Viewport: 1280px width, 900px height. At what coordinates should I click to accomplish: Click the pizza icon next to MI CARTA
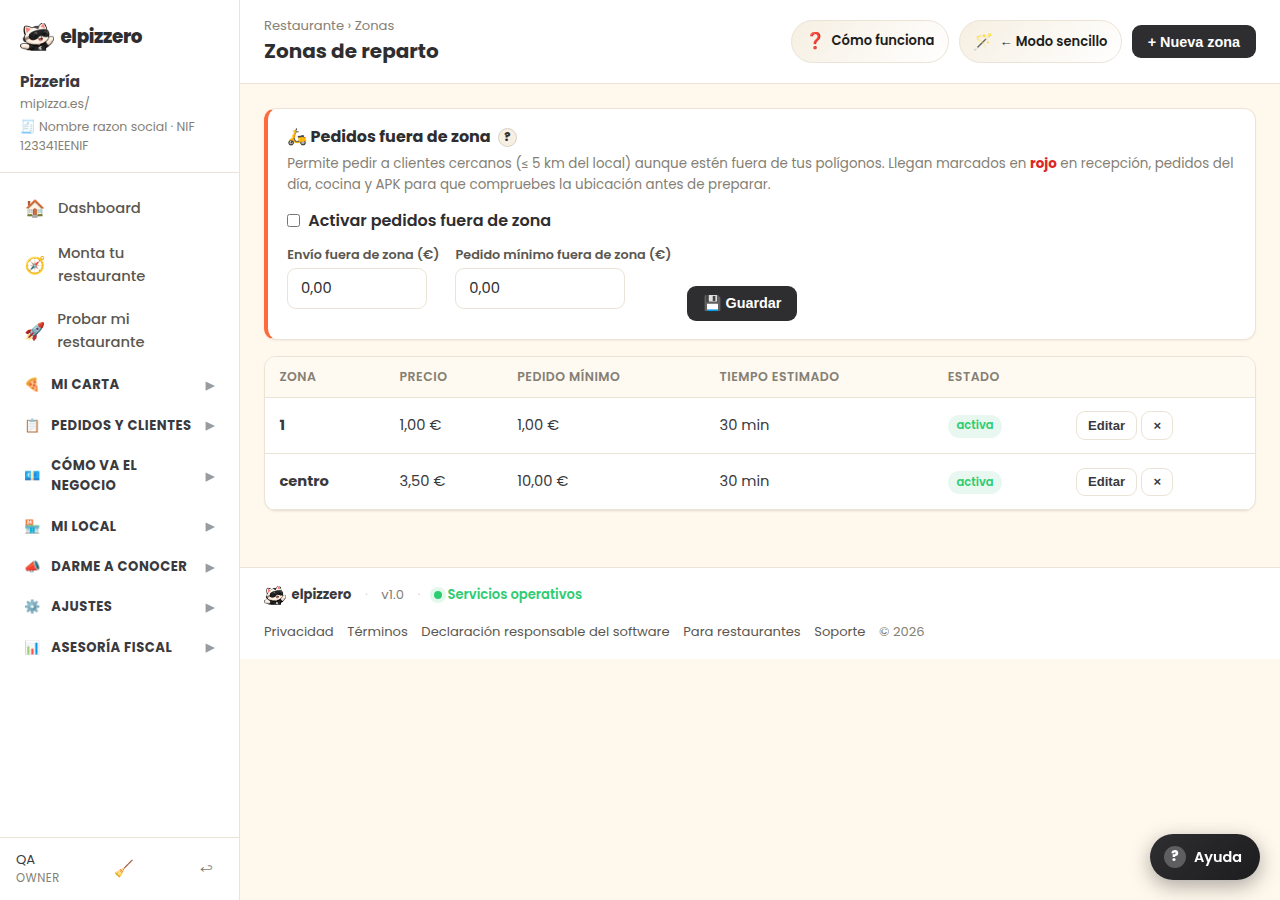32,385
